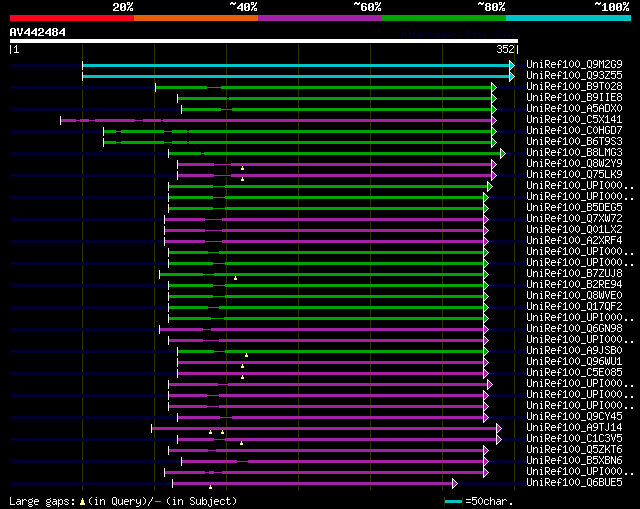
Task: Select the UniRef100_B5XBN6 label
Action: pos(574,461)
